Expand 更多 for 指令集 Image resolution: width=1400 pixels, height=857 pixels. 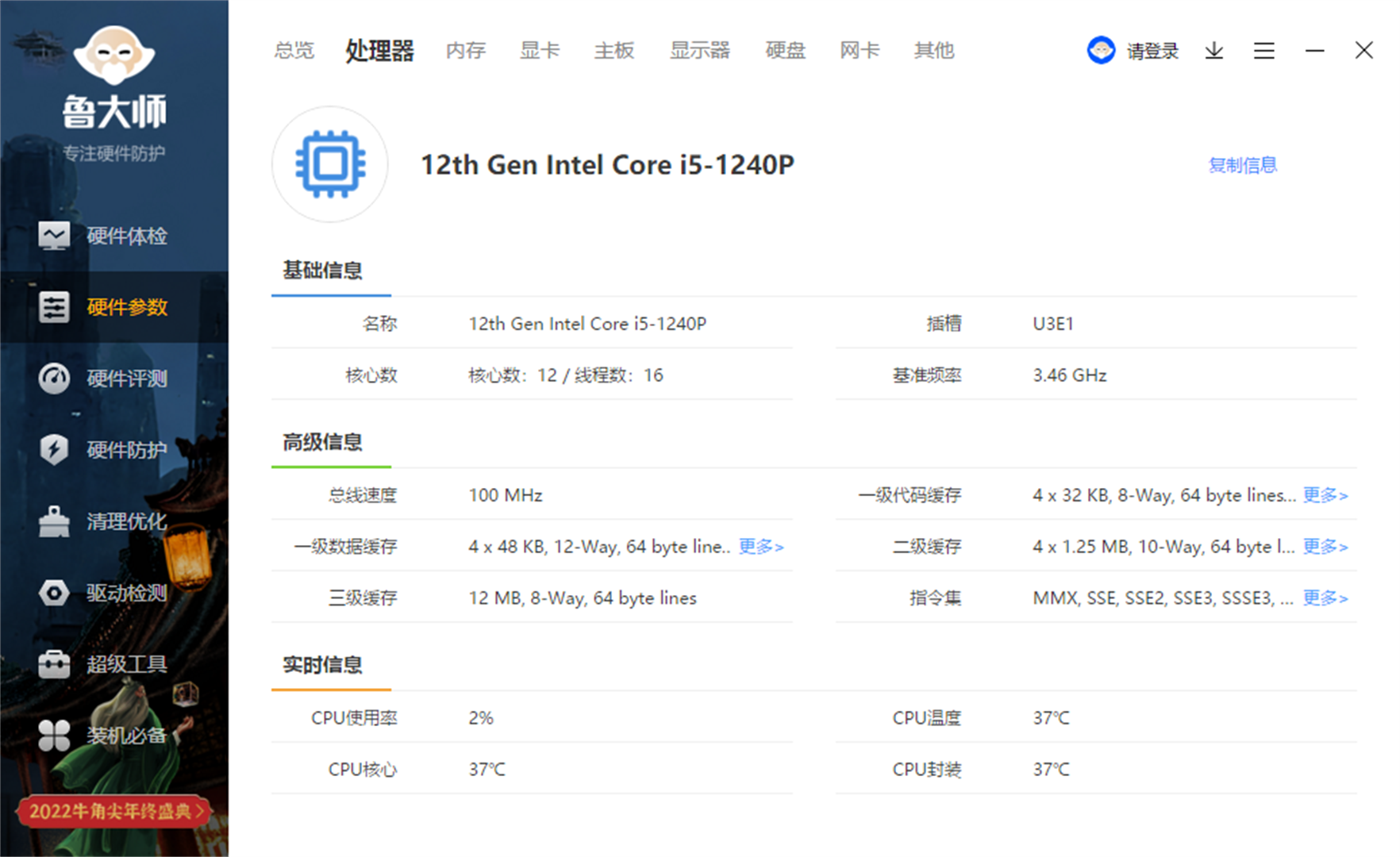(x=1325, y=598)
